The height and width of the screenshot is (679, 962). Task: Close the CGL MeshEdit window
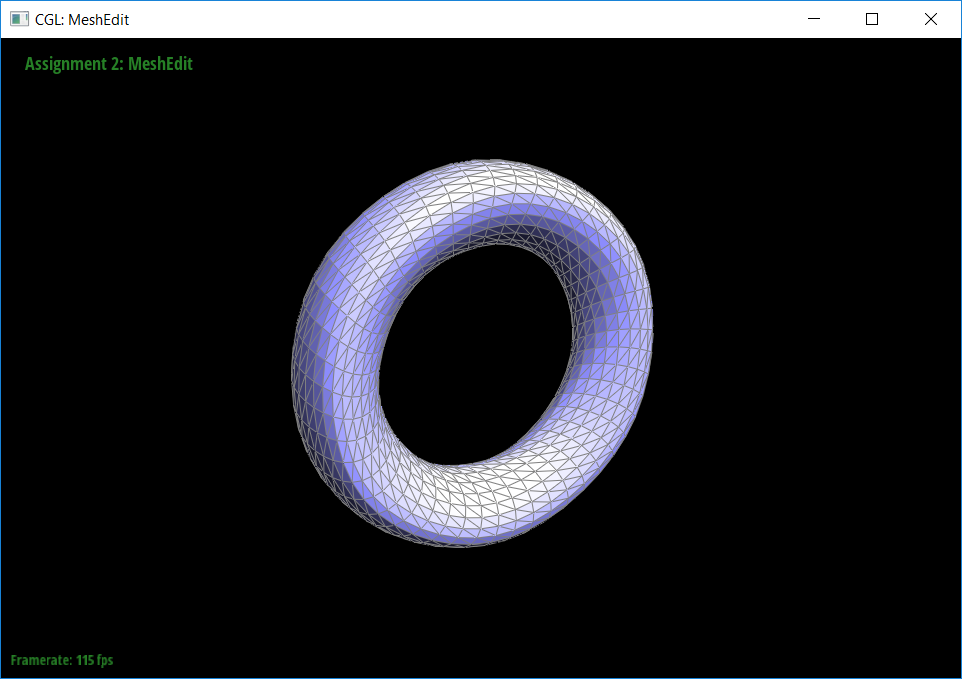coord(931,19)
